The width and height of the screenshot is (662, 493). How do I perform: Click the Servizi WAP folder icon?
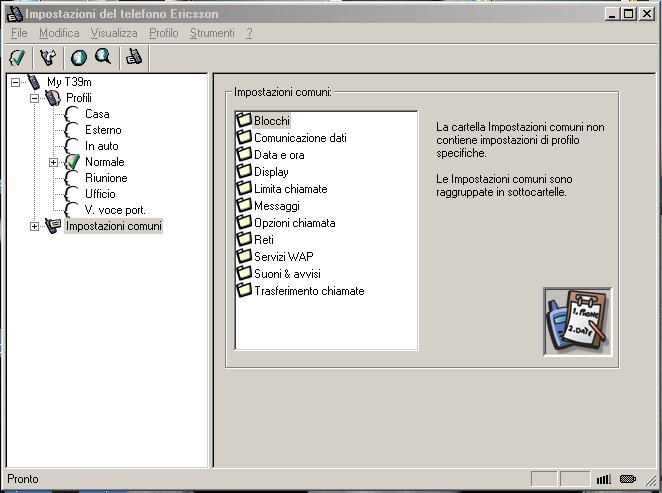click(244, 256)
